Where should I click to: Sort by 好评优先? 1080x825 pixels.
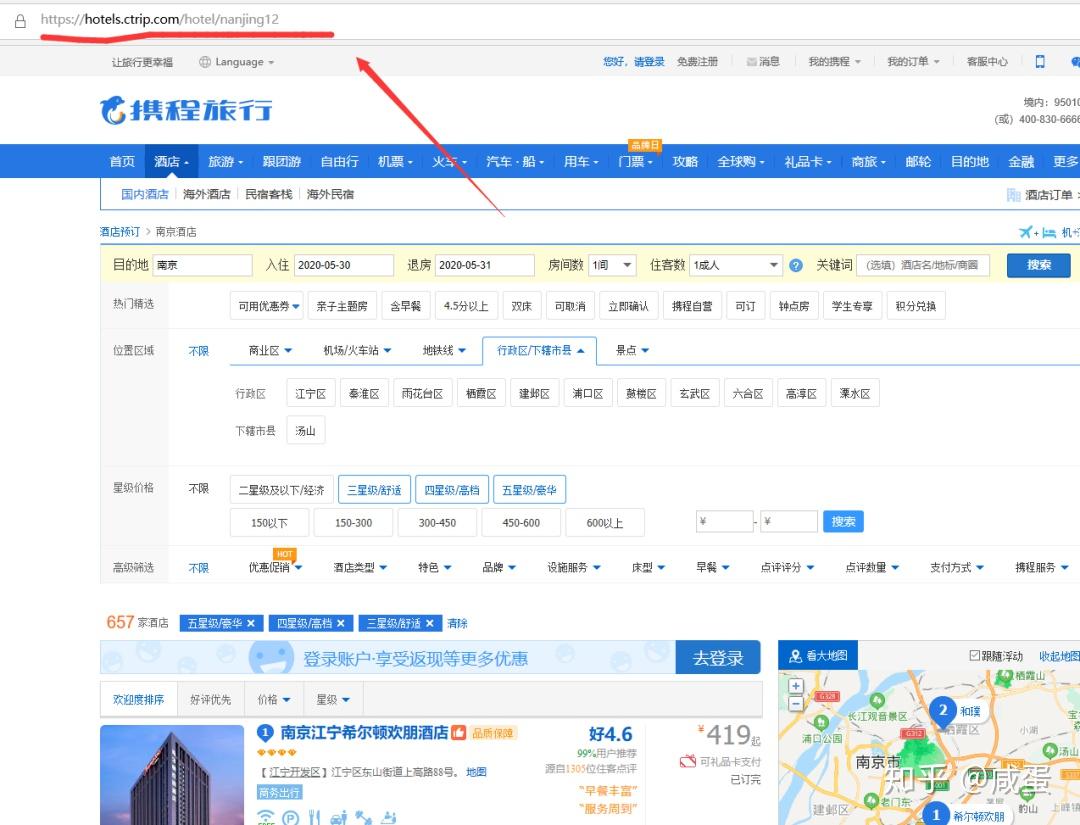(210, 700)
